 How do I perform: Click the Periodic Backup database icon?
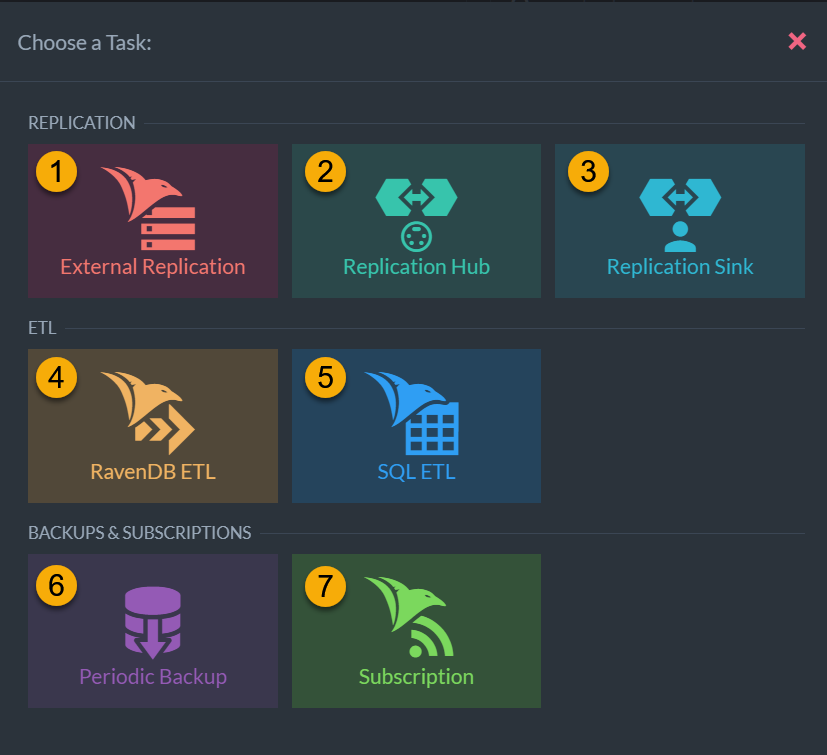[153, 623]
